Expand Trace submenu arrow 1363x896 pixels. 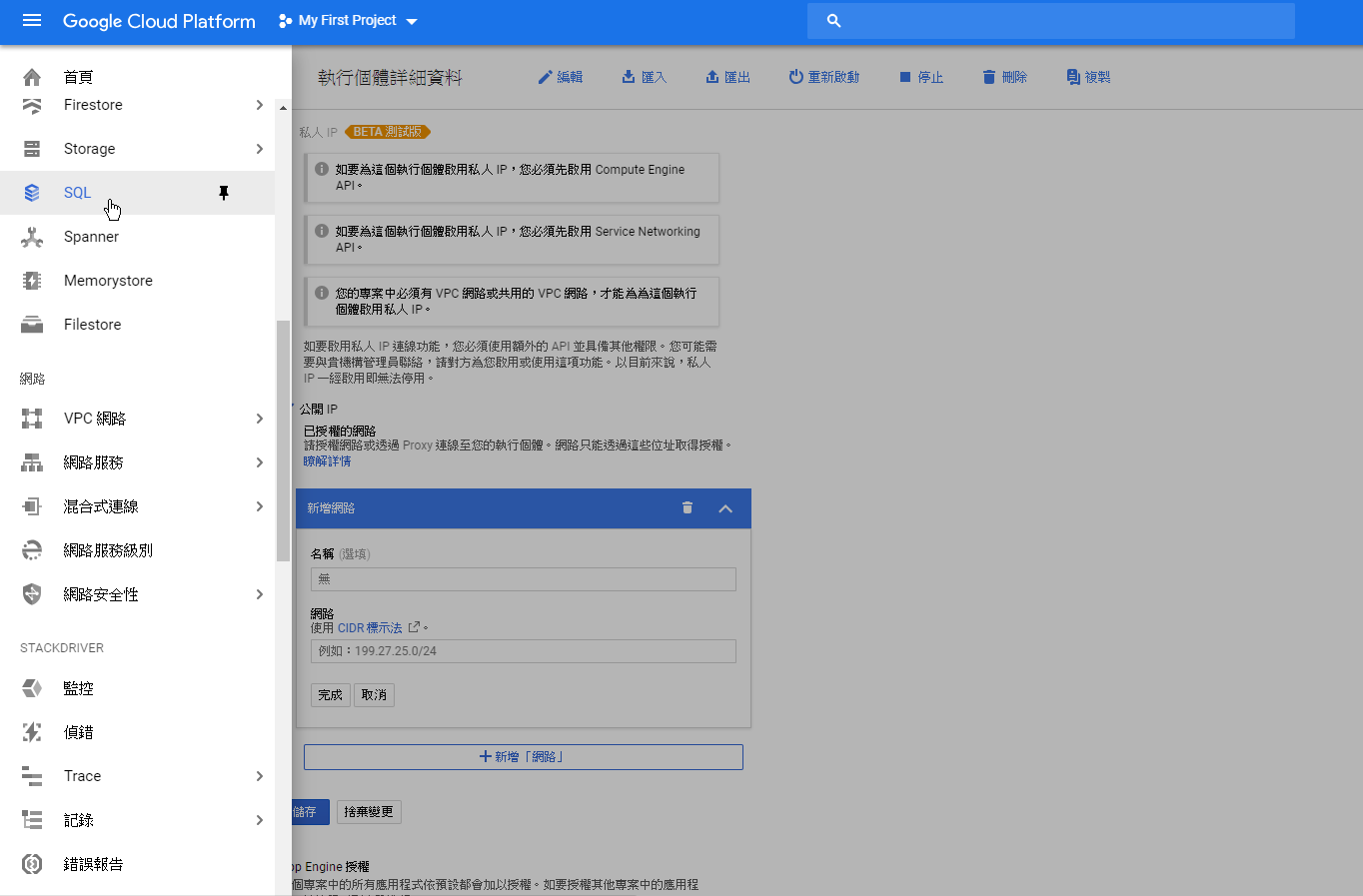259,776
